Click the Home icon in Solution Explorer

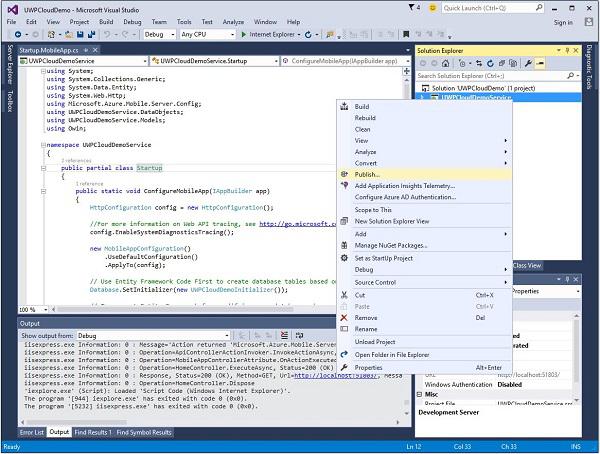pos(443,62)
